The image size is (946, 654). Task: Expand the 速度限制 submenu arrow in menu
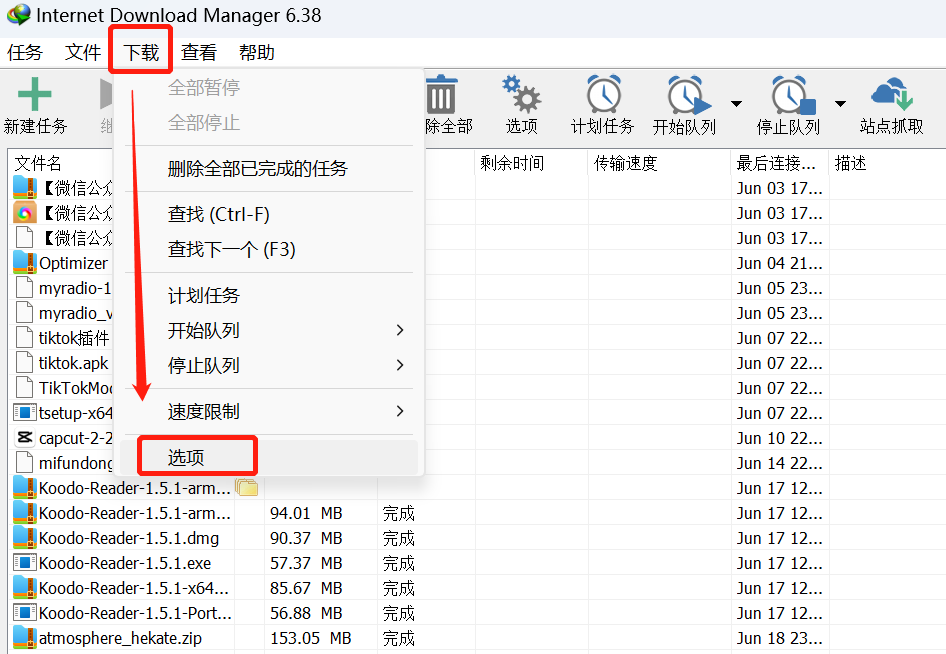tap(399, 411)
